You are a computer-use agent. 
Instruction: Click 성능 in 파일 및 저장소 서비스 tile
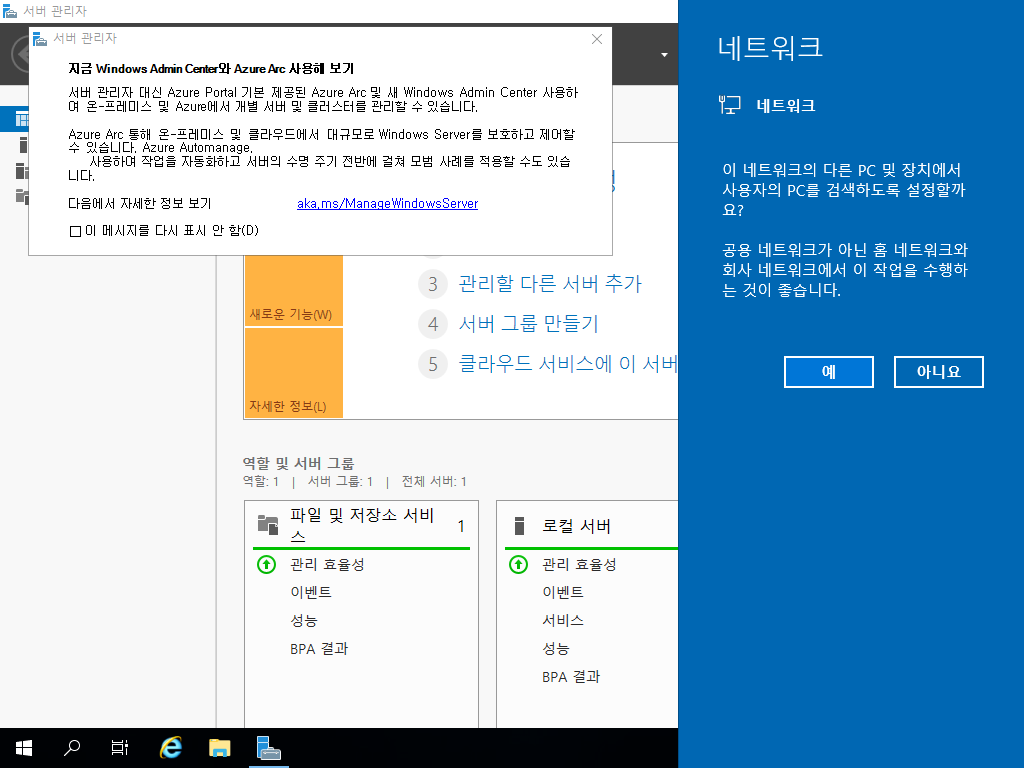tap(304, 621)
